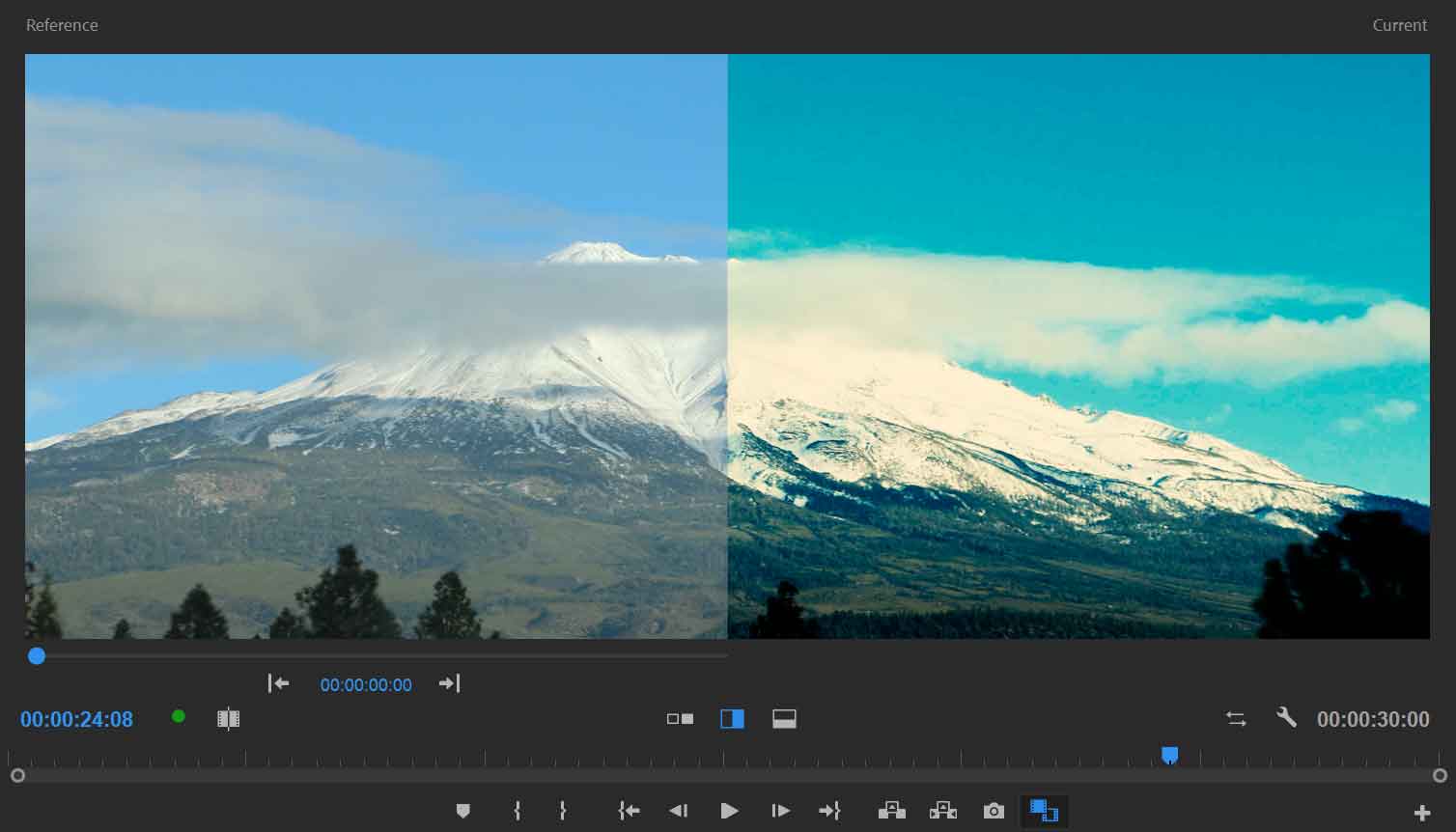Click reference timecode 00:00:00:00
The width and height of the screenshot is (1456, 832).
point(366,684)
